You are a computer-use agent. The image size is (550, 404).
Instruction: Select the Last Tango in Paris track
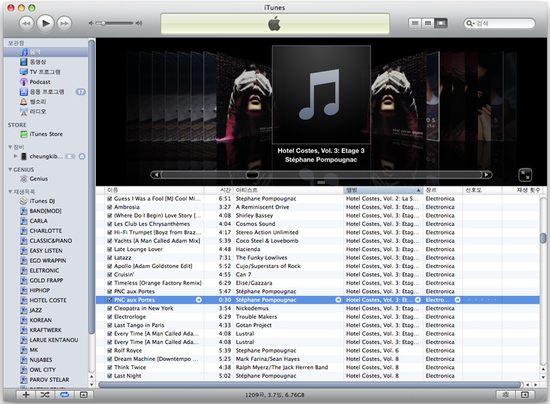click(x=318, y=325)
